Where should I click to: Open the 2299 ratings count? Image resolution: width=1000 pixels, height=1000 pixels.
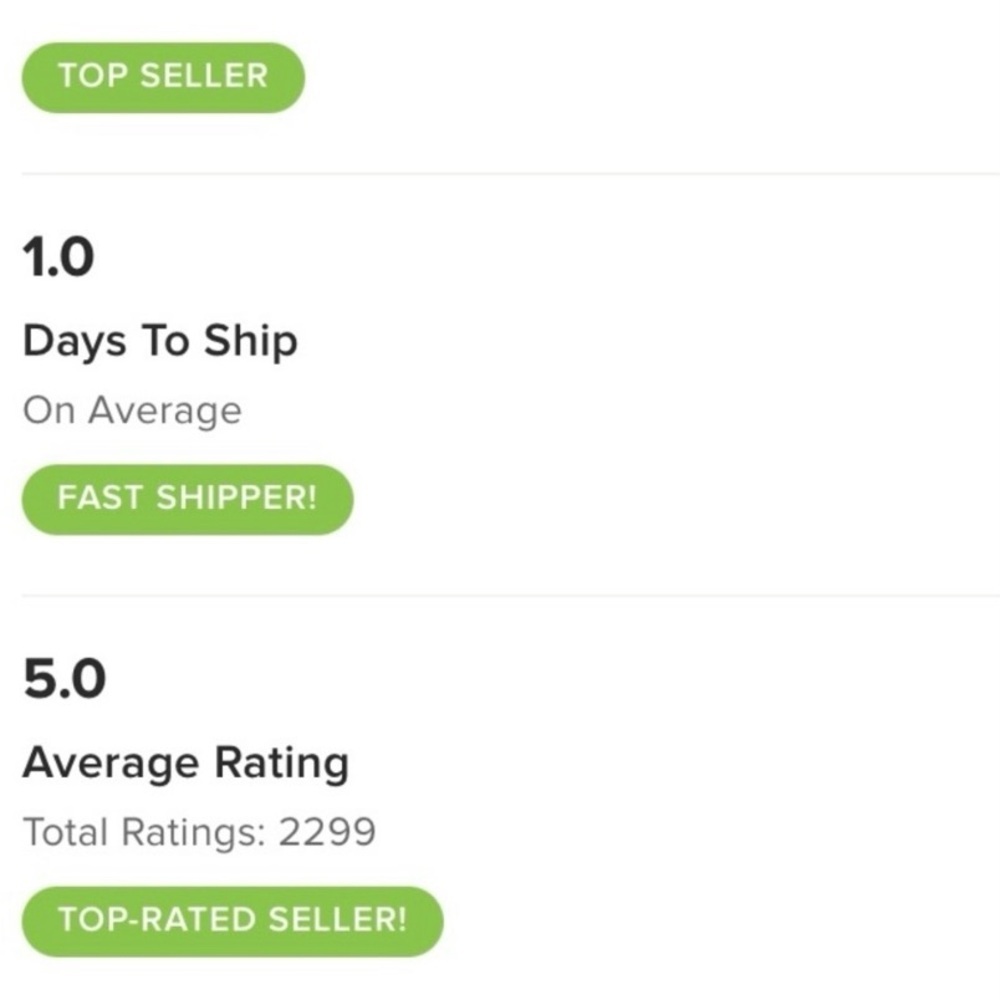click(327, 832)
